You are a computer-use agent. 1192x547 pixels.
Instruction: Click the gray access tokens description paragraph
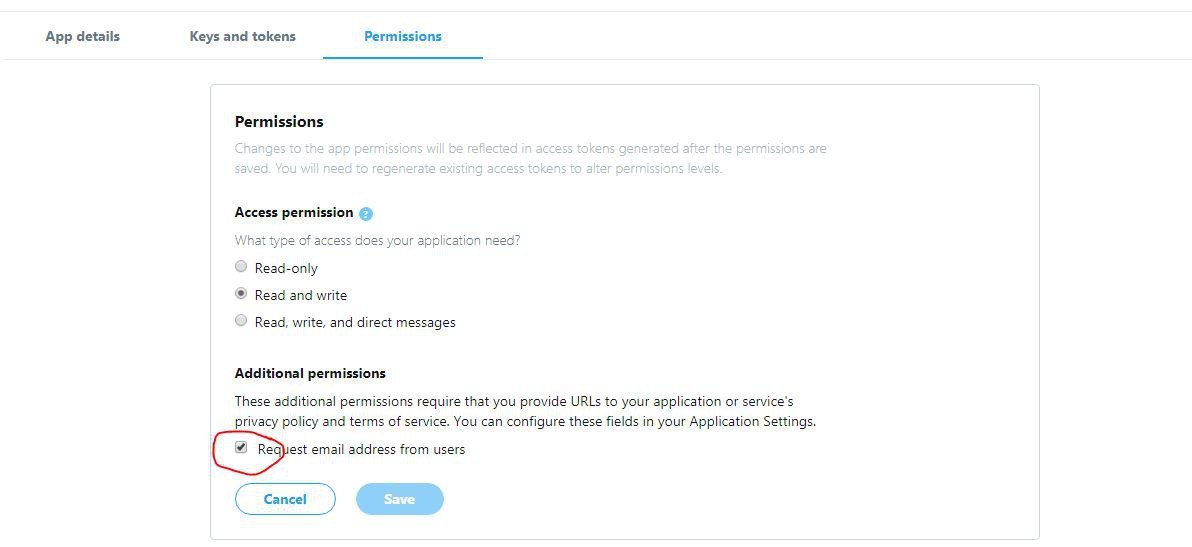coord(530,158)
